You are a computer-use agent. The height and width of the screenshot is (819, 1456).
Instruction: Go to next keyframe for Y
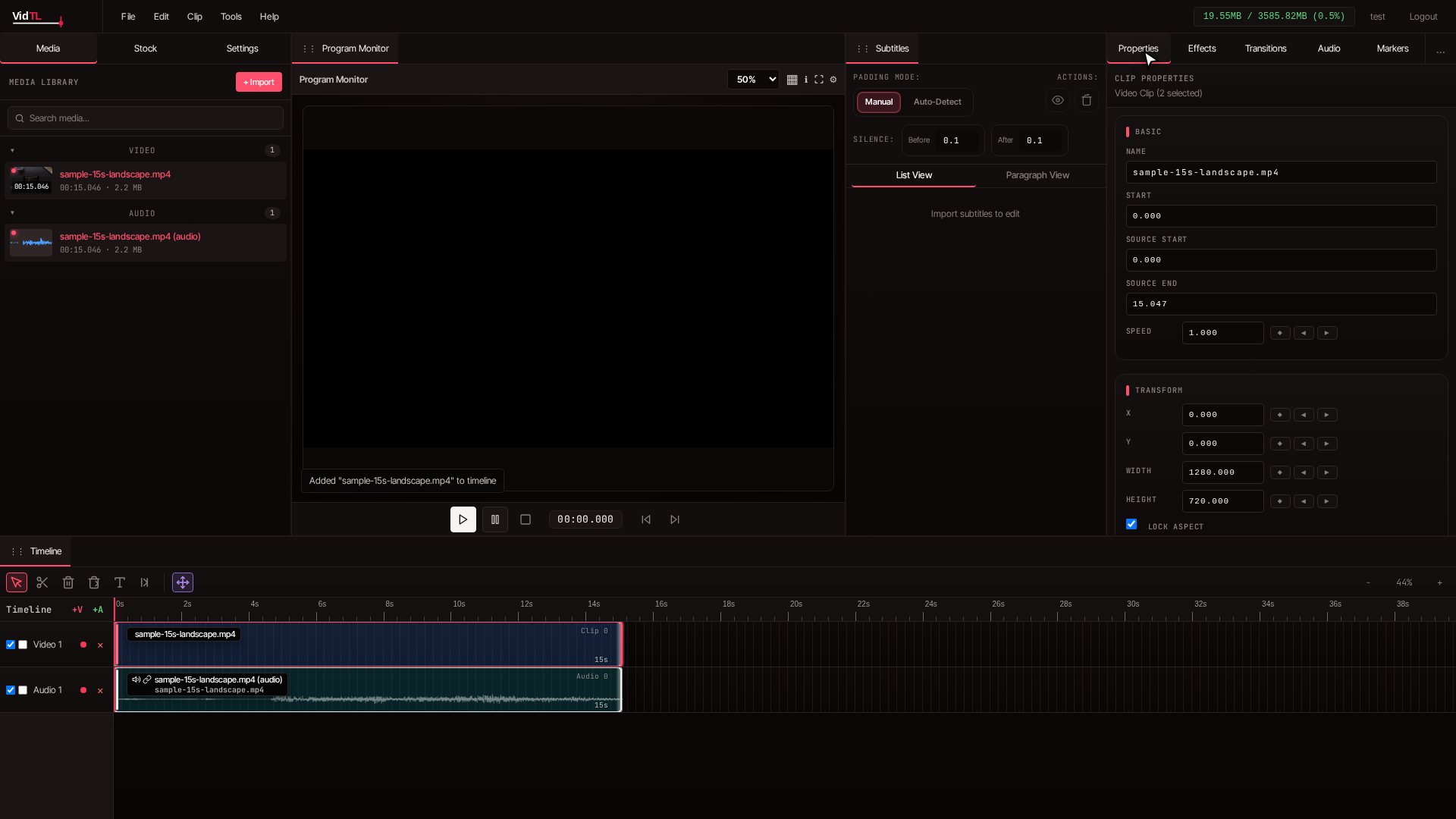(1327, 444)
